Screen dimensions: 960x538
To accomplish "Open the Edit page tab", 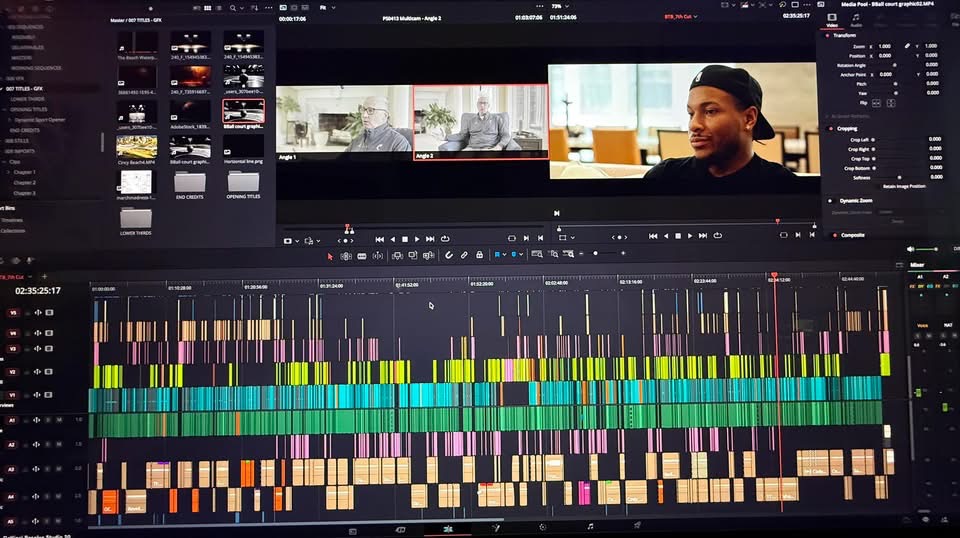I will click(x=448, y=528).
